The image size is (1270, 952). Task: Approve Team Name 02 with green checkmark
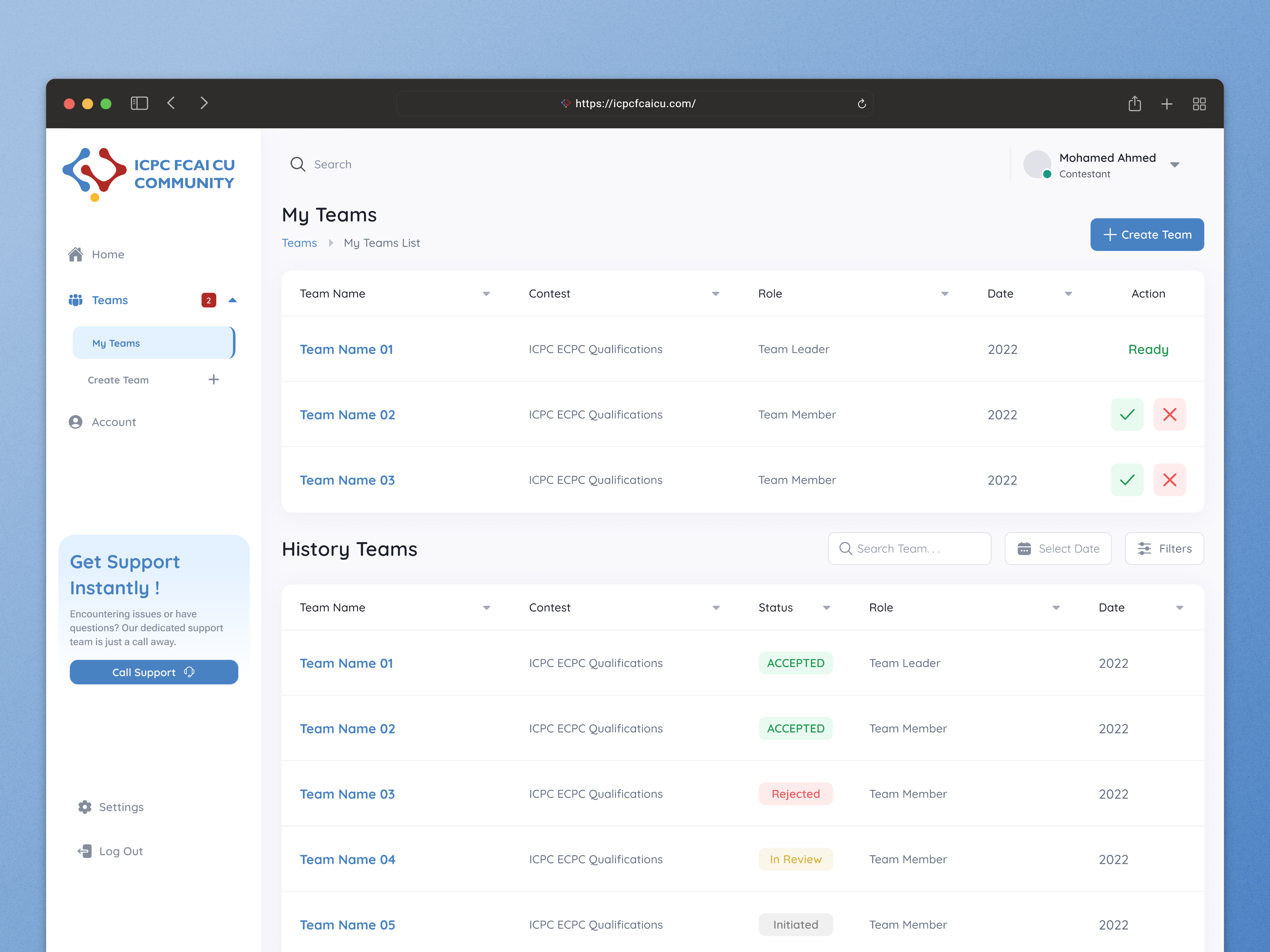click(x=1127, y=414)
